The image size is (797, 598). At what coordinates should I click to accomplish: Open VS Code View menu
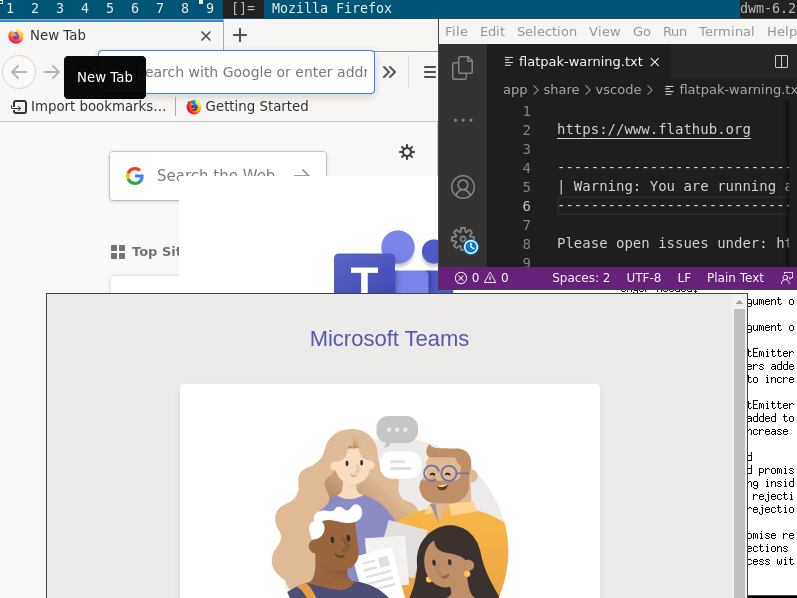(x=604, y=32)
